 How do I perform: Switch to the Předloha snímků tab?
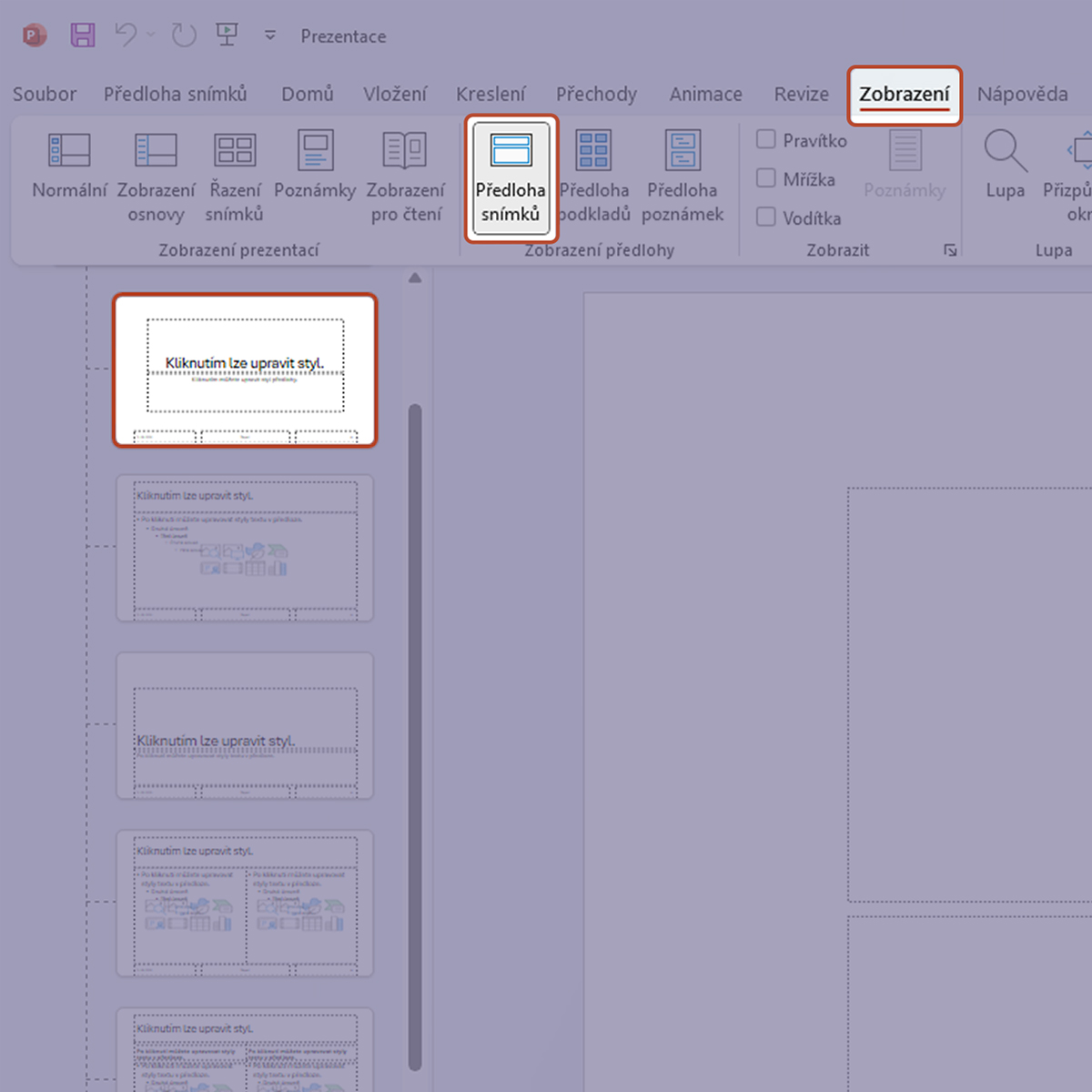coord(175,94)
